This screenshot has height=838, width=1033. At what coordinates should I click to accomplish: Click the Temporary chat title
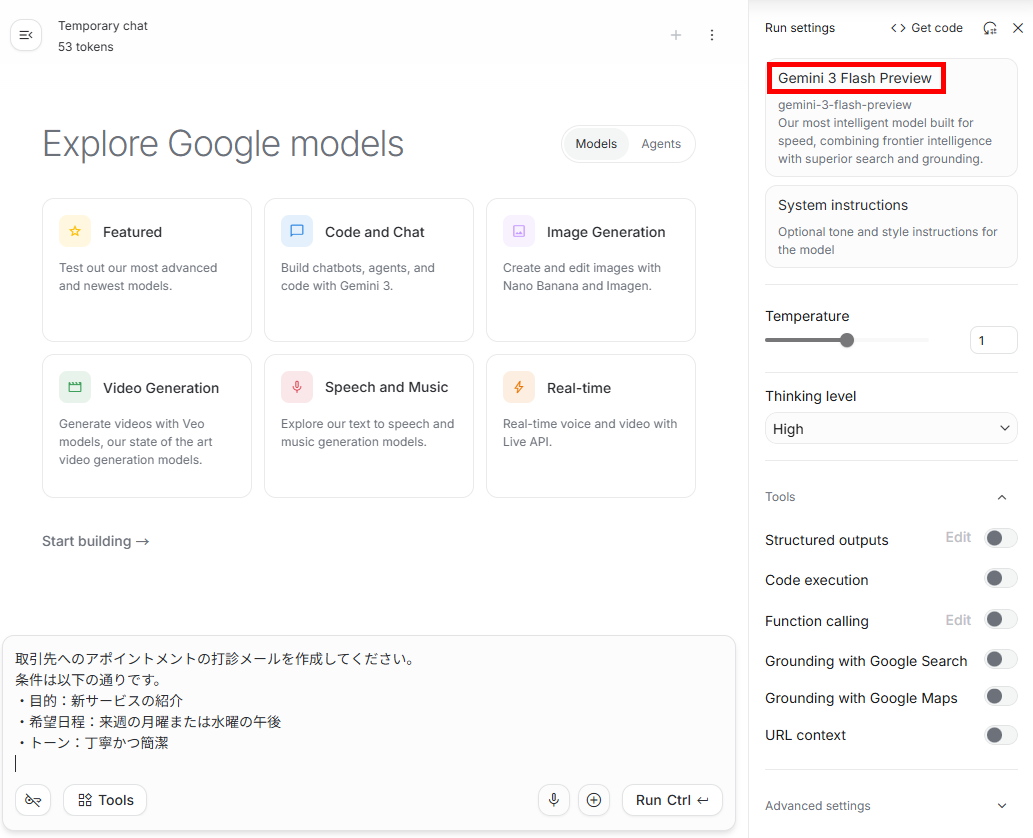click(x=103, y=26)
